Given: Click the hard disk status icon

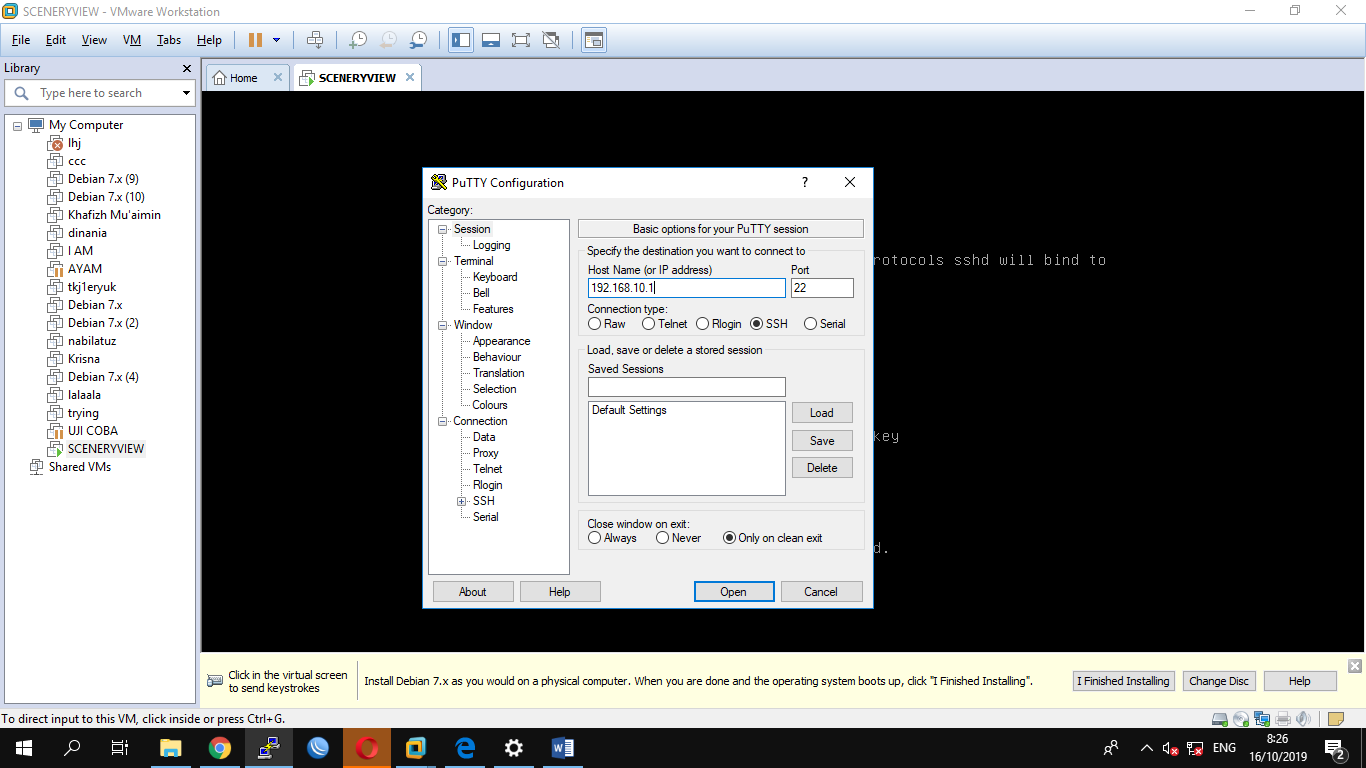Looking at the screenshot, I should (1219, 718).
